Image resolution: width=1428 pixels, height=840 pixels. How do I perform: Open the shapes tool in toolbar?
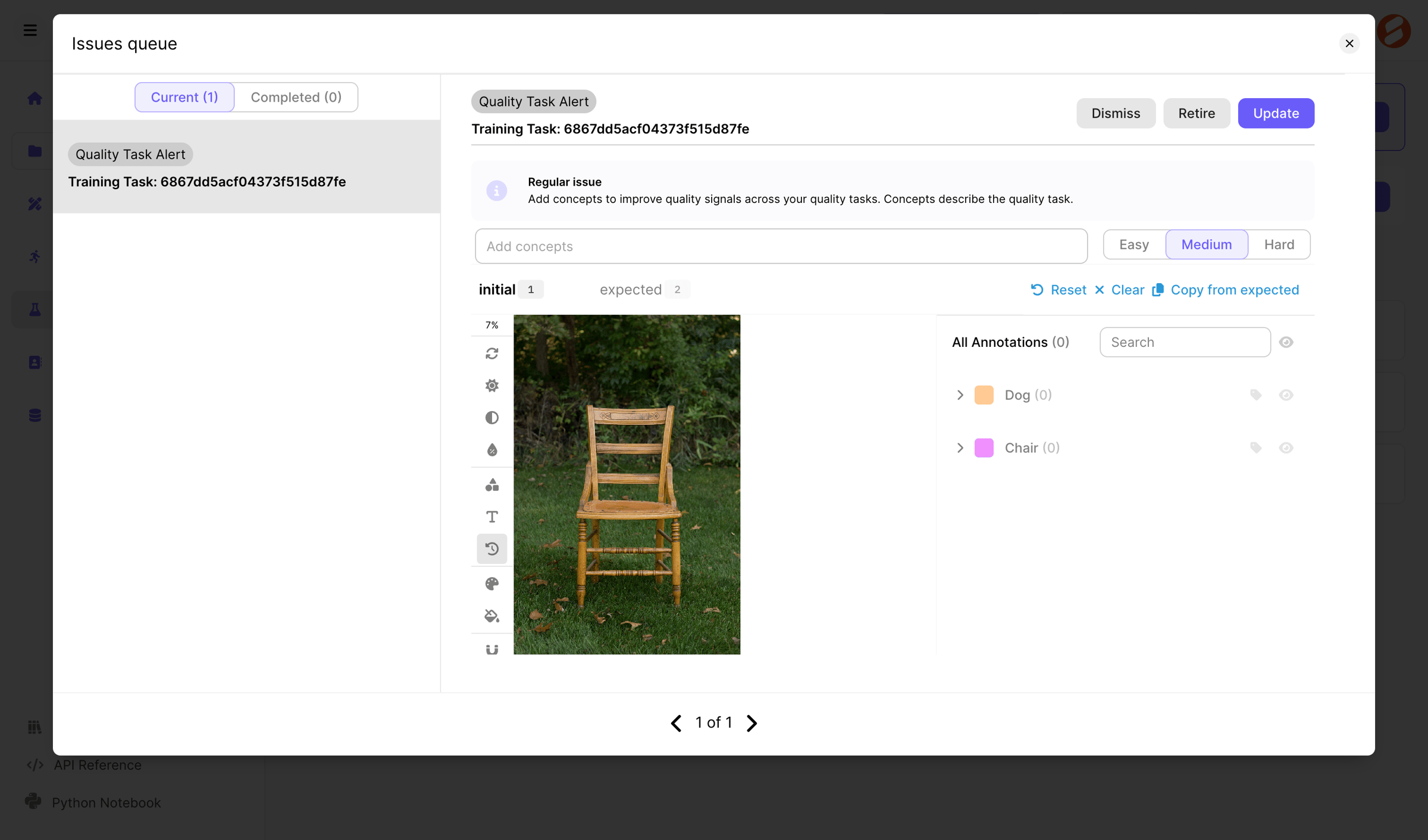(491, 485)
